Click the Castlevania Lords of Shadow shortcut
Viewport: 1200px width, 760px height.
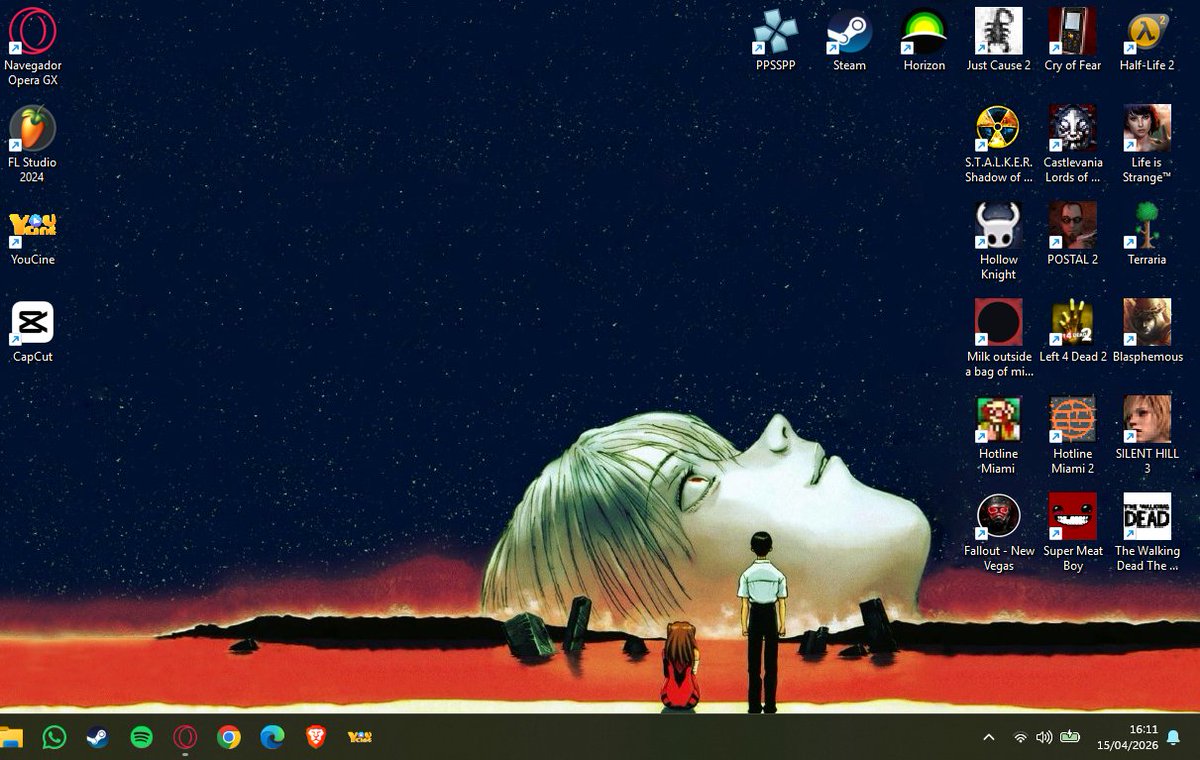point(1072,144)
